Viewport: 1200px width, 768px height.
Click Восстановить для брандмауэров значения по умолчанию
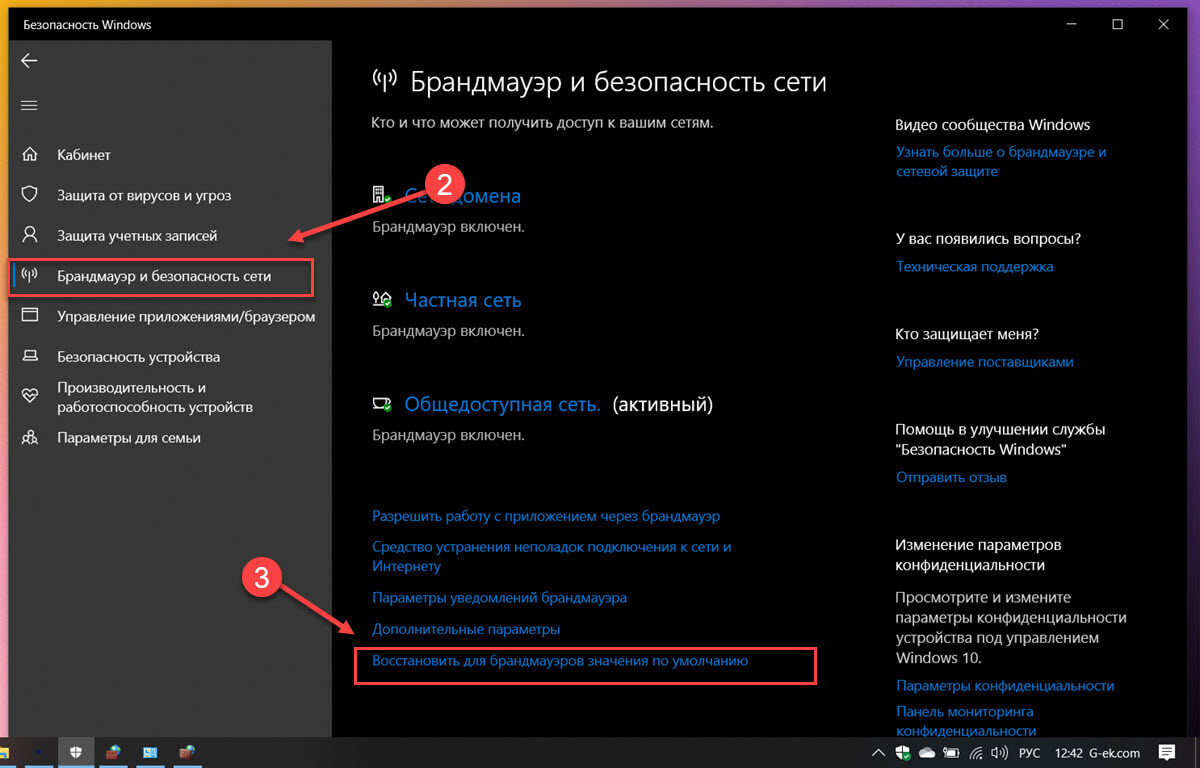tap(560, 661)
